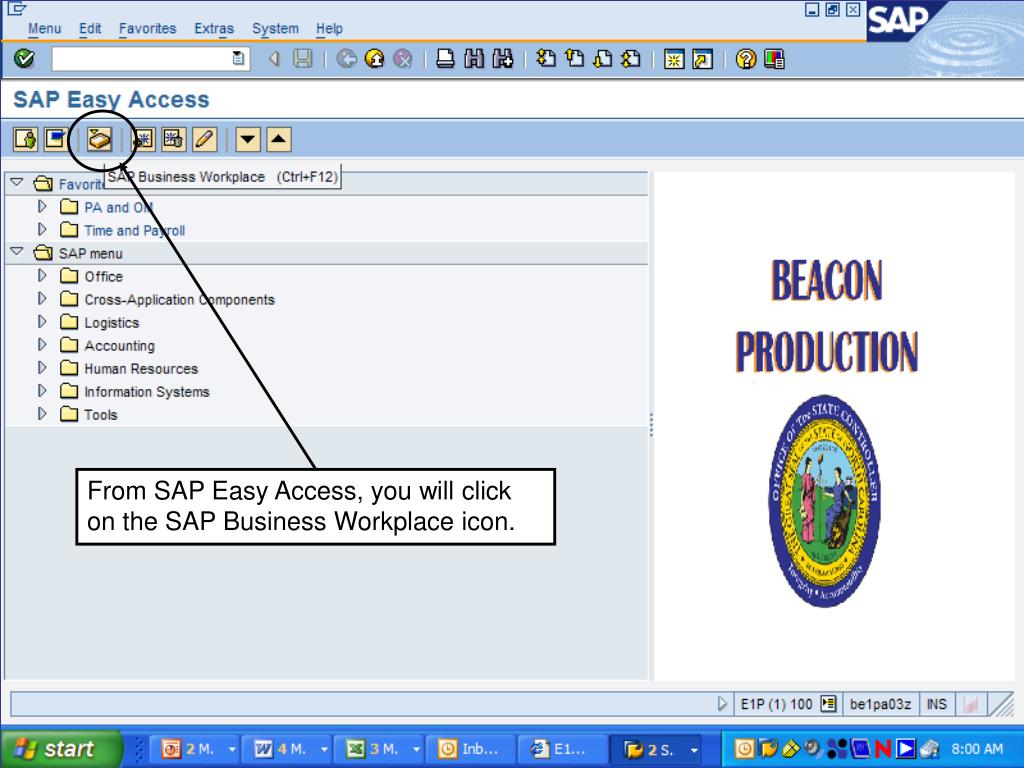Go to Last Page icon
Screen dimensions: 1024x768
(x=631, y=59)
